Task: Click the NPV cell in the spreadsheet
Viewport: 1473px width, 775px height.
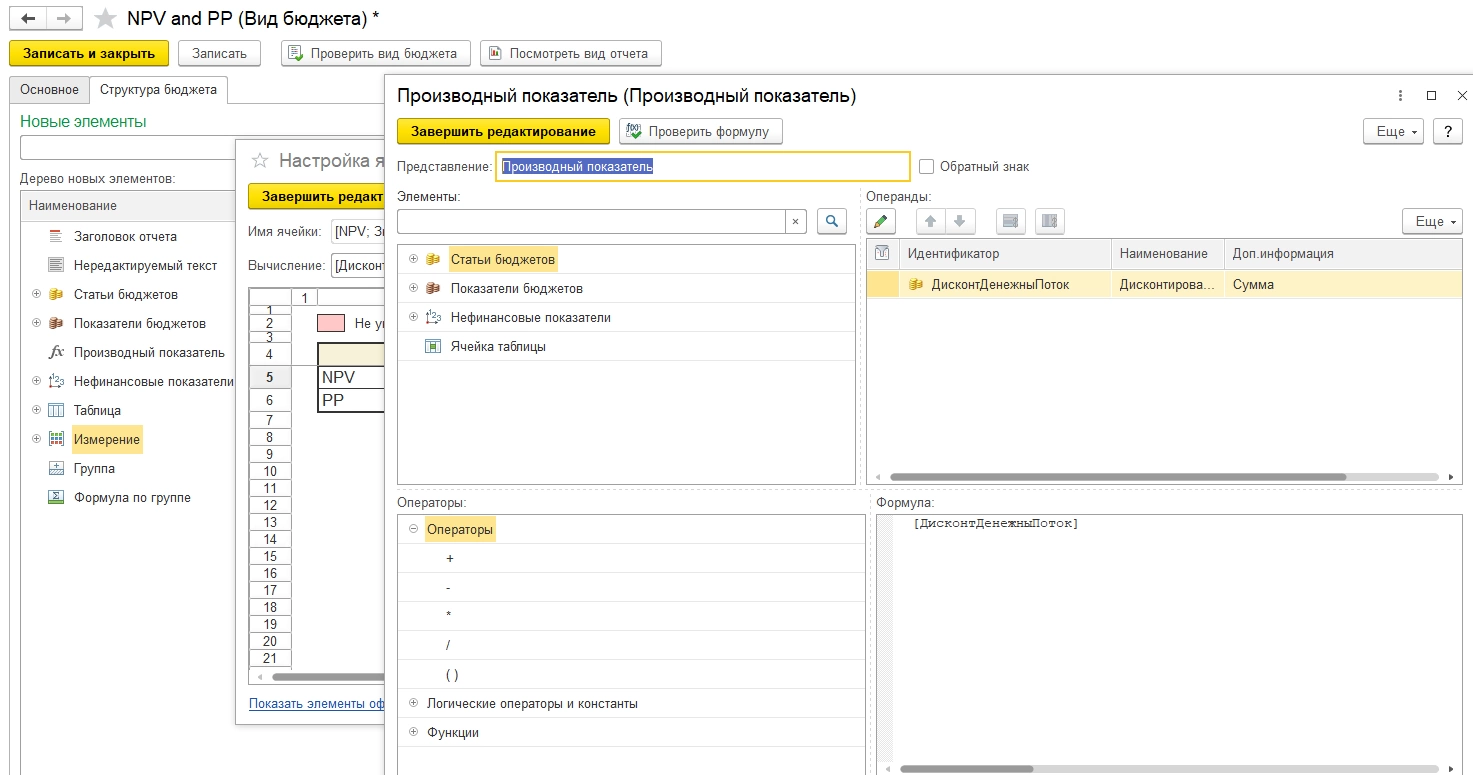Action: click(351, 377)
